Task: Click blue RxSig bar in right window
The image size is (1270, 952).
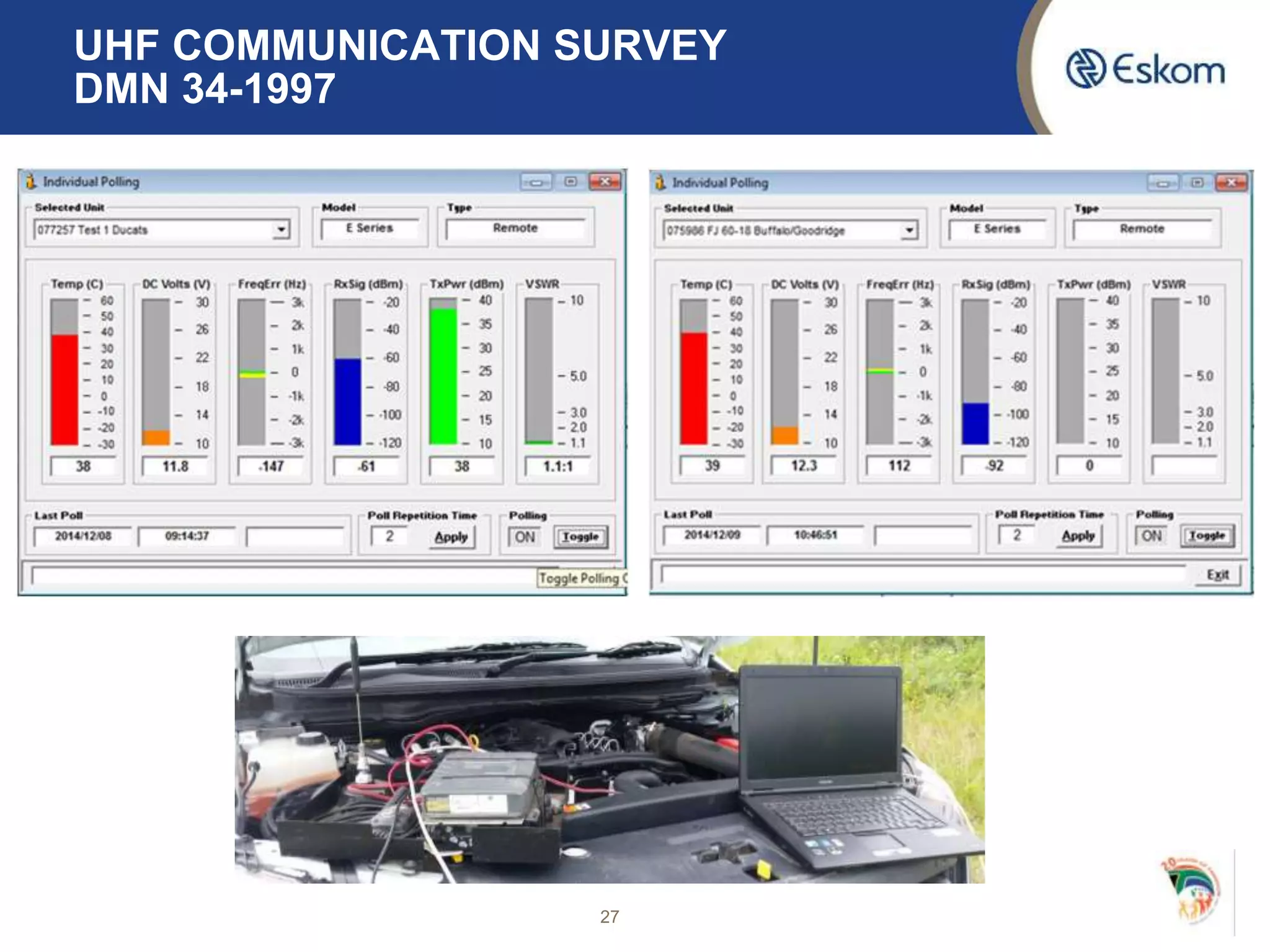Action: (975, 423)
